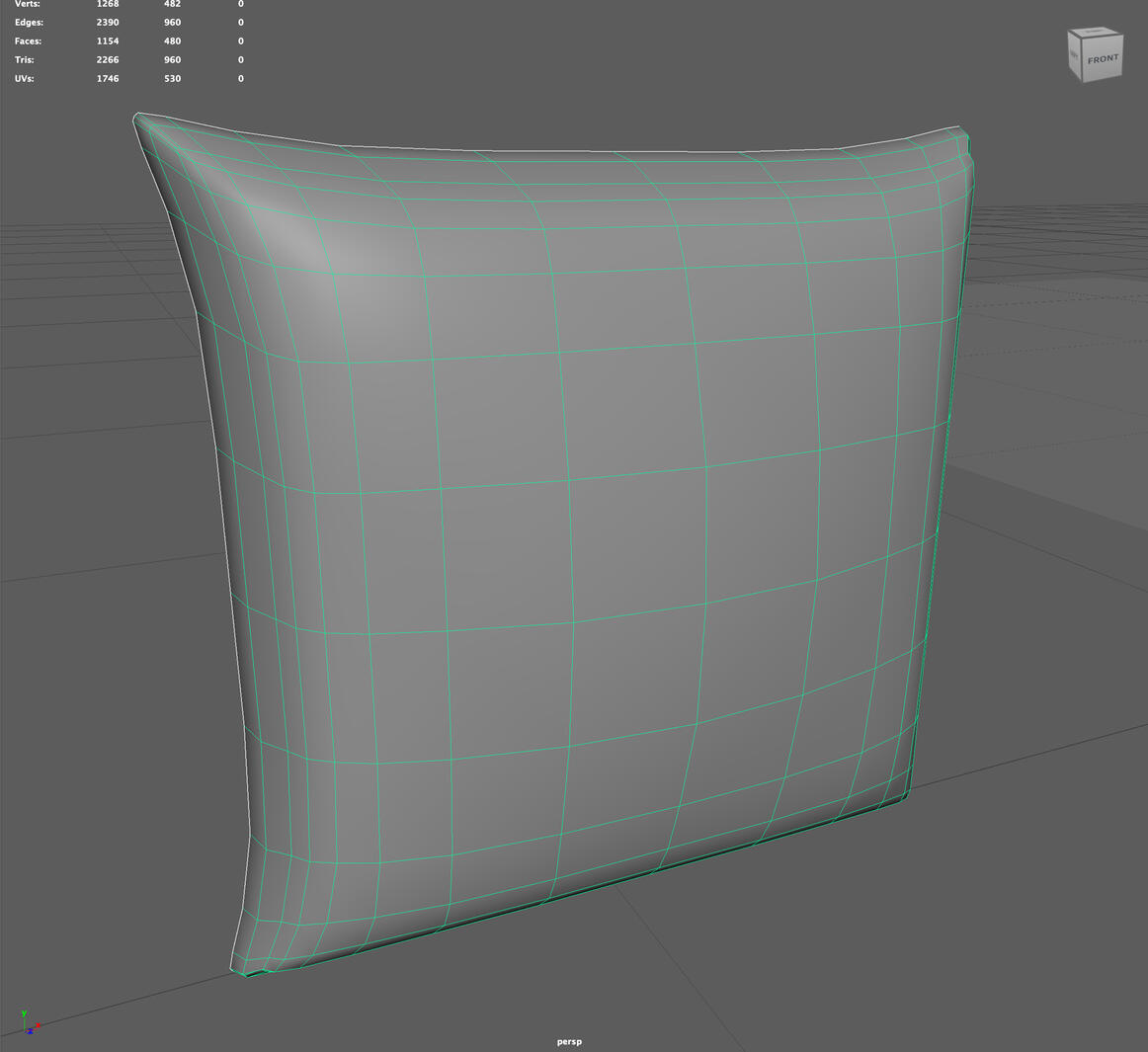Click the persp camera label at the bottom

[568, 1040]
